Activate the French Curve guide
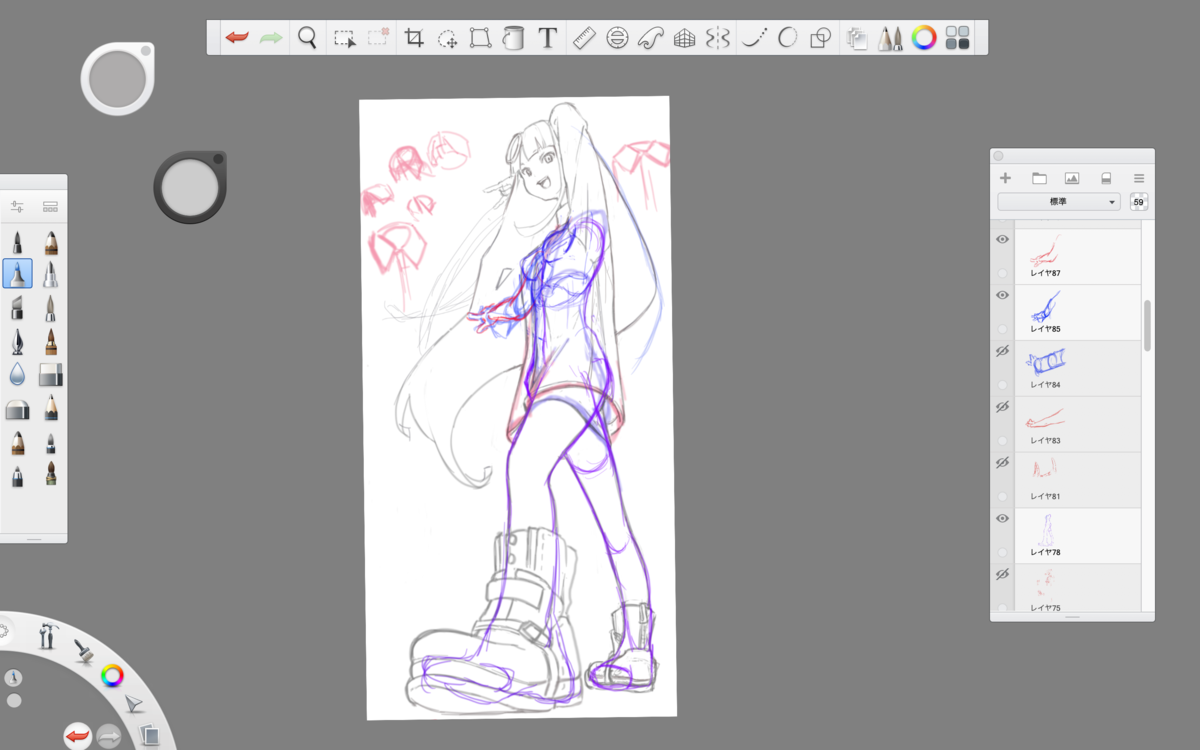The width and height of the screenshot is (1200, 750). pyautogui.click(x=651, y=38)
